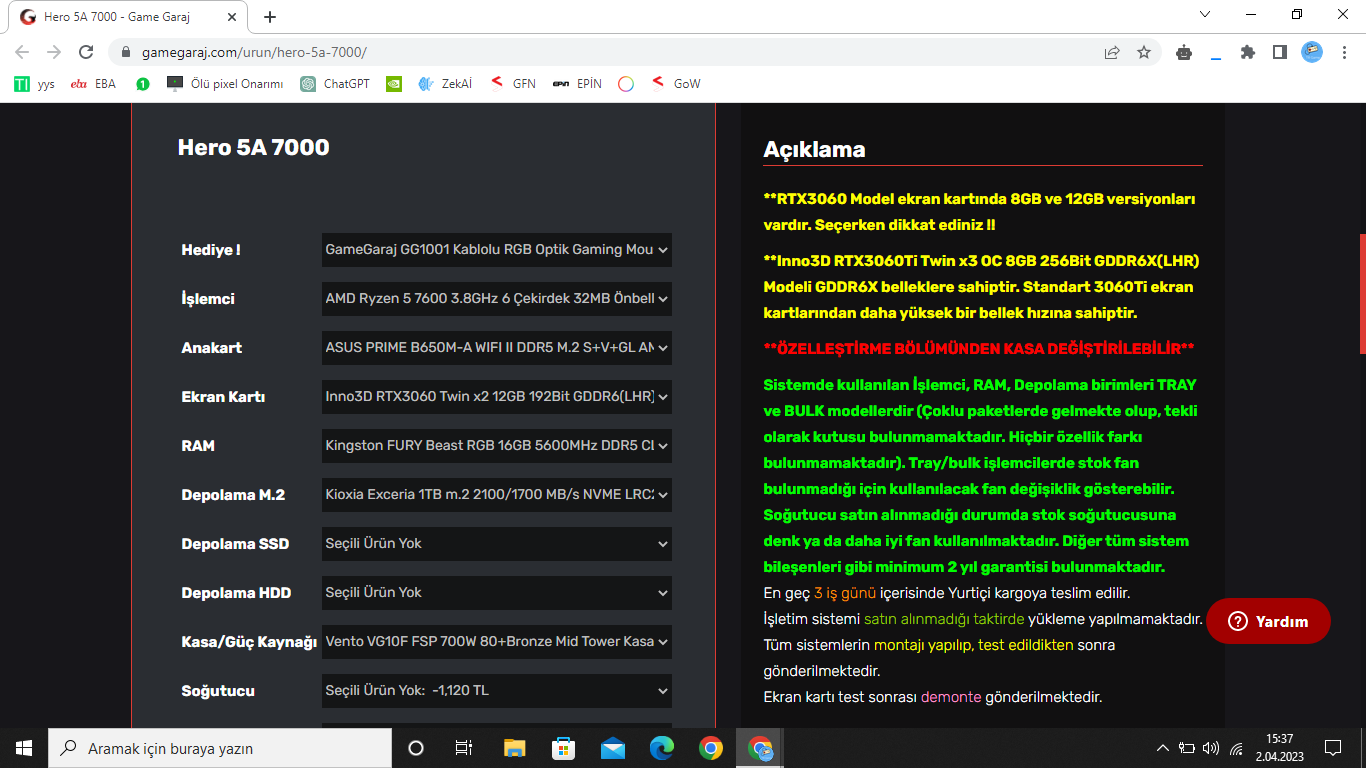Image resolution: width=1366 pixels, height=768 pixels.
Task: Click the red Yardım help button
Action: [x=1268, y=621]
